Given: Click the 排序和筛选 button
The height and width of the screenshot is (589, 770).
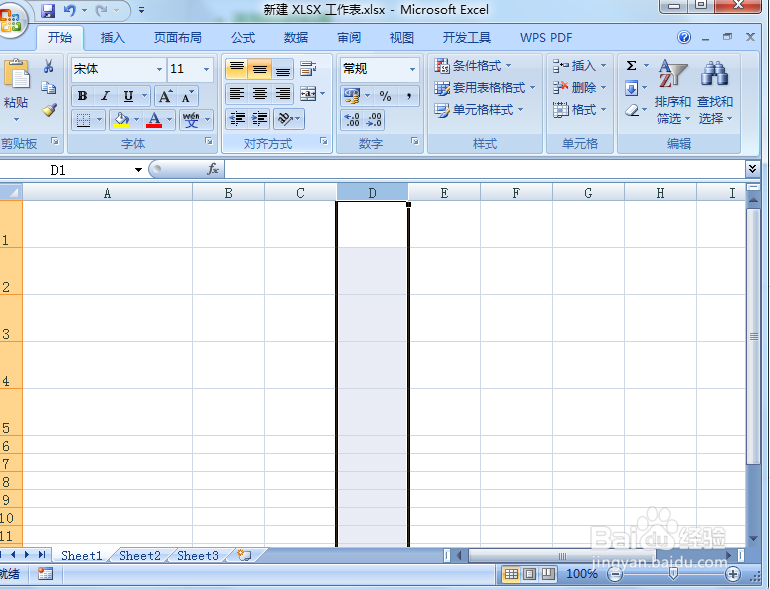Looking at the screenshot, I should click(672, 91).
